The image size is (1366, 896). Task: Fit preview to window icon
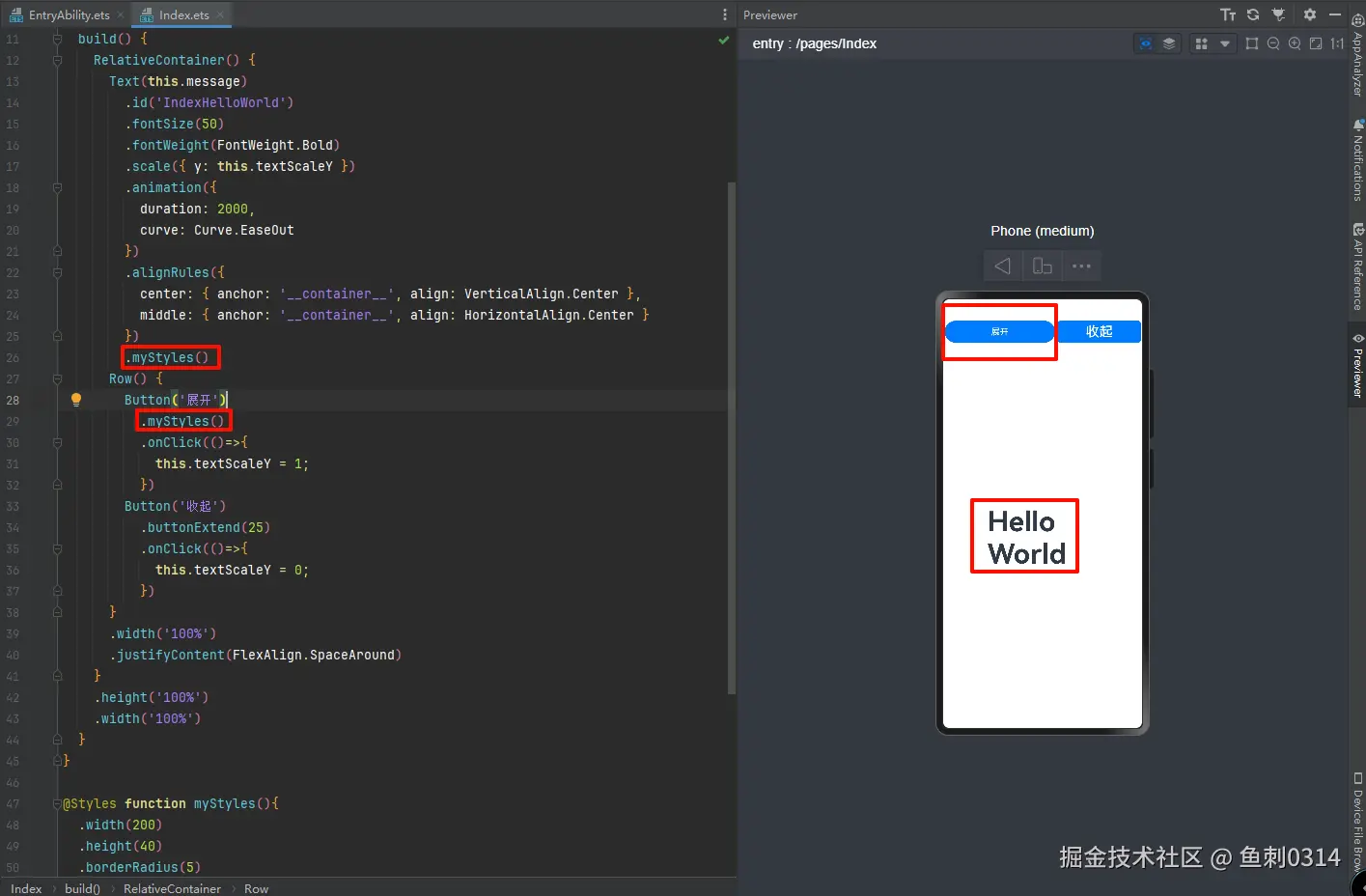[x=1316, y=43]
